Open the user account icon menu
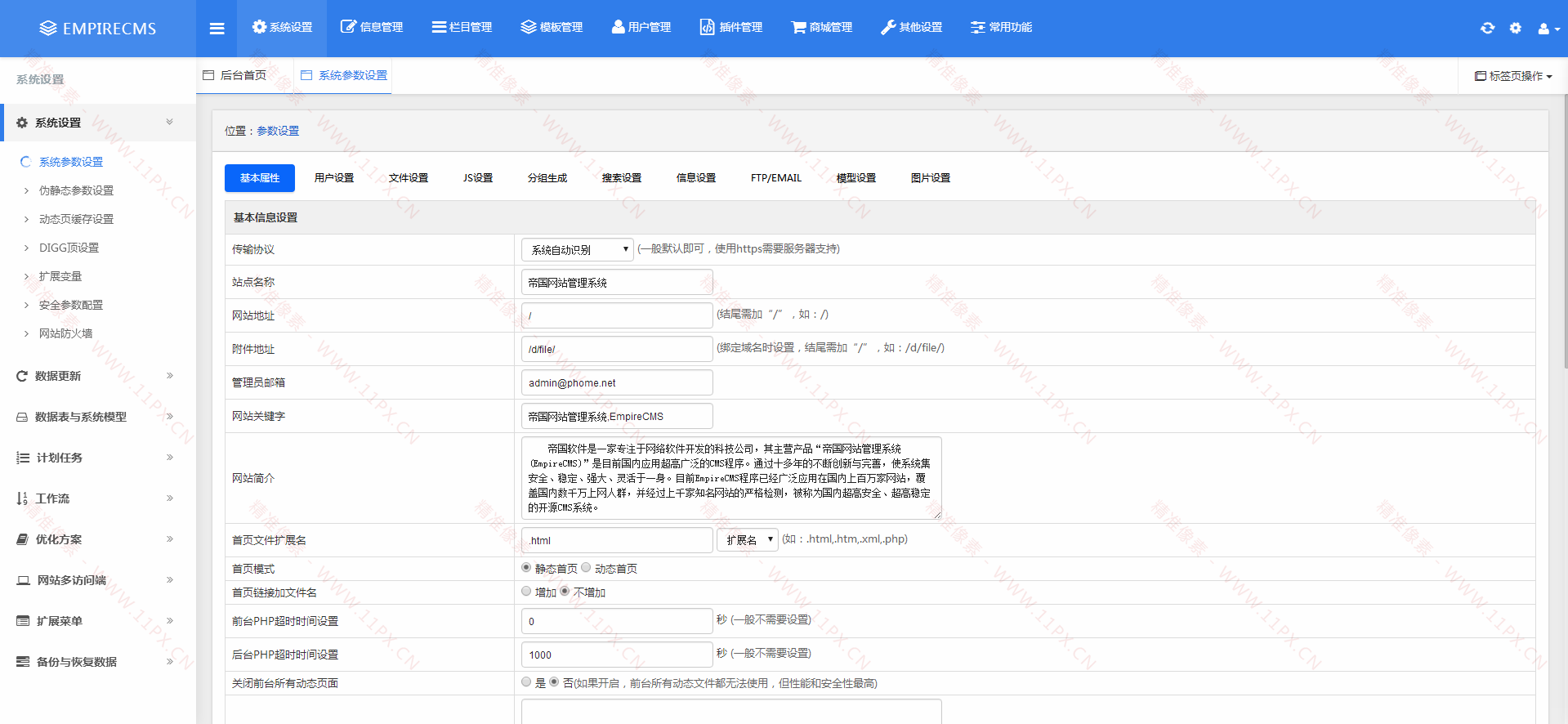This screenshot has width=1568, height=724. point(1548,29)
